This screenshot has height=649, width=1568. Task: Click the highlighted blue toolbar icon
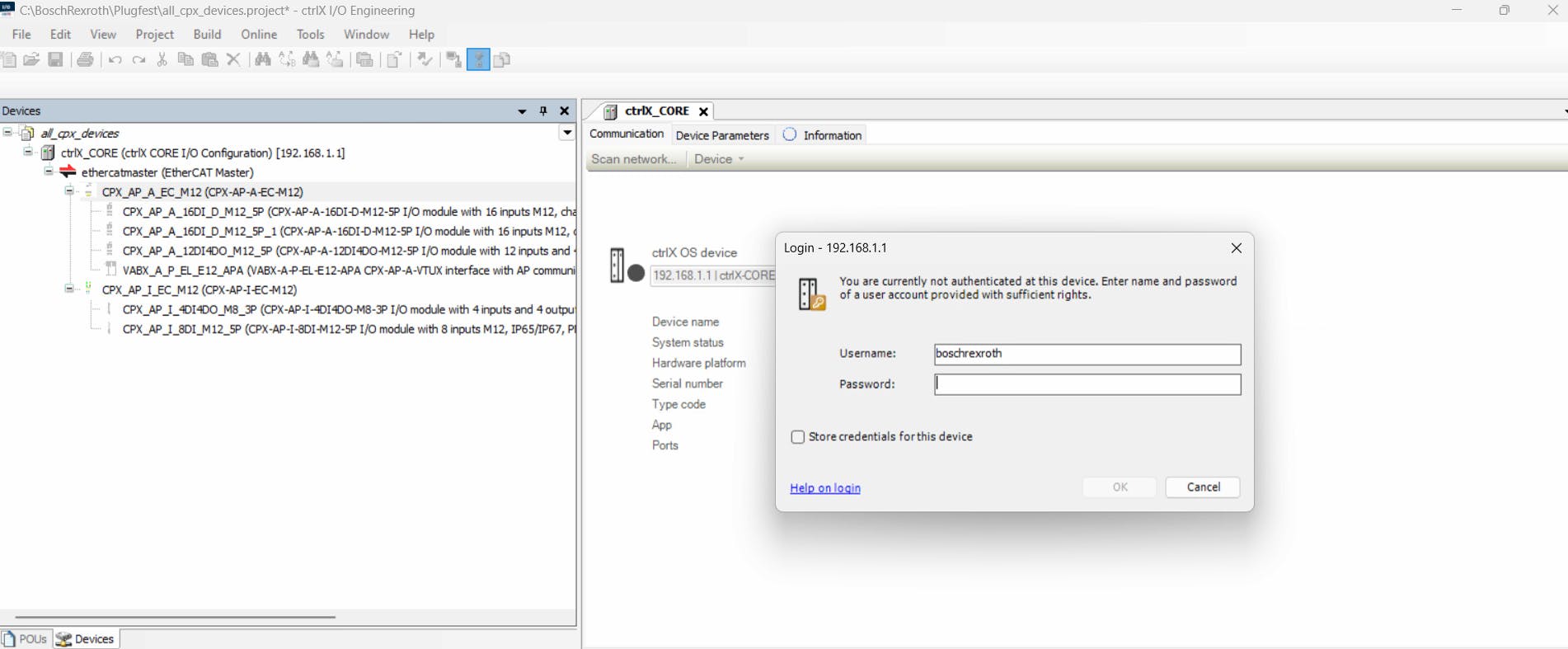pyautogui.click(x=478, y=59)
